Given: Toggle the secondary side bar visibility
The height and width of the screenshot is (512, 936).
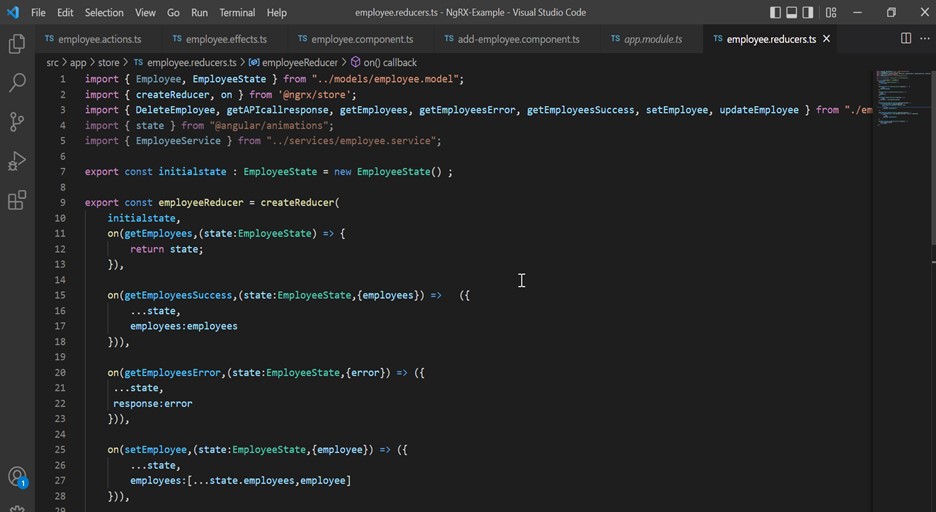Looking at the screenshot, I should (809, 13).
